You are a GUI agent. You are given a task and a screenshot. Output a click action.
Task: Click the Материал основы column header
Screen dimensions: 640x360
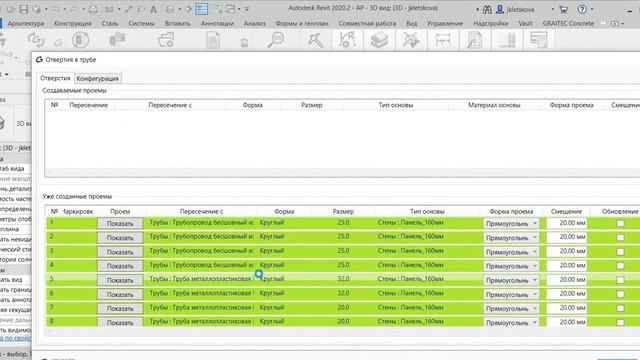(x=494, y=105)
